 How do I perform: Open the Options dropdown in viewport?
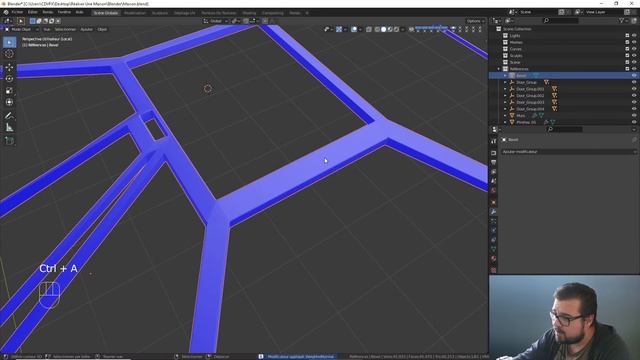click(x=476, y=21)
